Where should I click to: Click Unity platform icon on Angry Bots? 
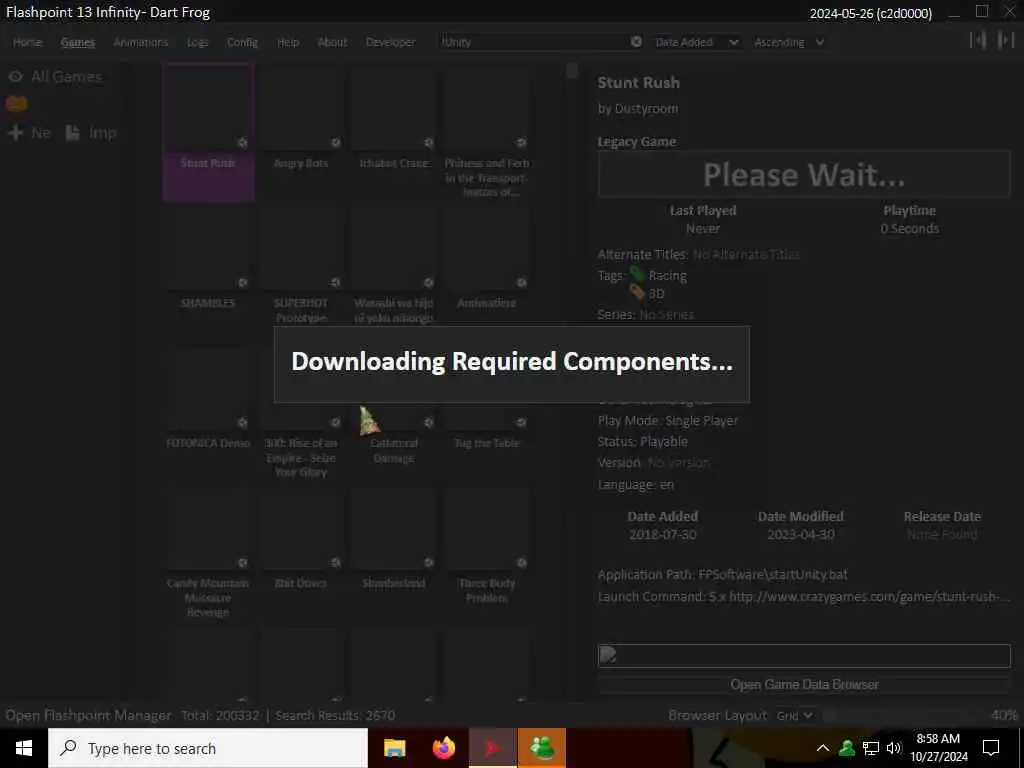click(335, 142)
